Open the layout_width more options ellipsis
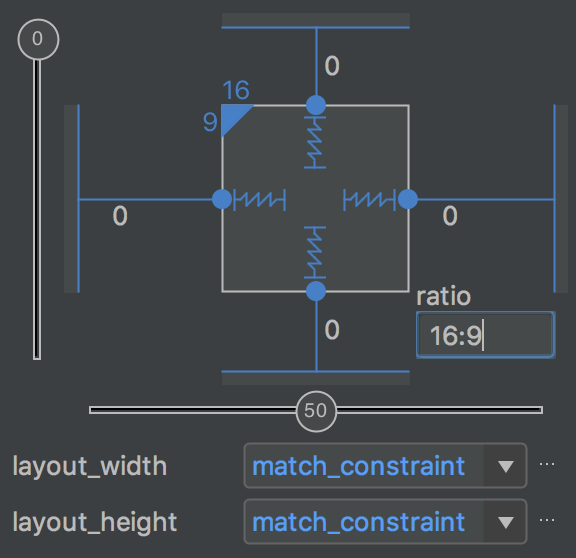This screenshot has width=576, height=558. [547, 465]
